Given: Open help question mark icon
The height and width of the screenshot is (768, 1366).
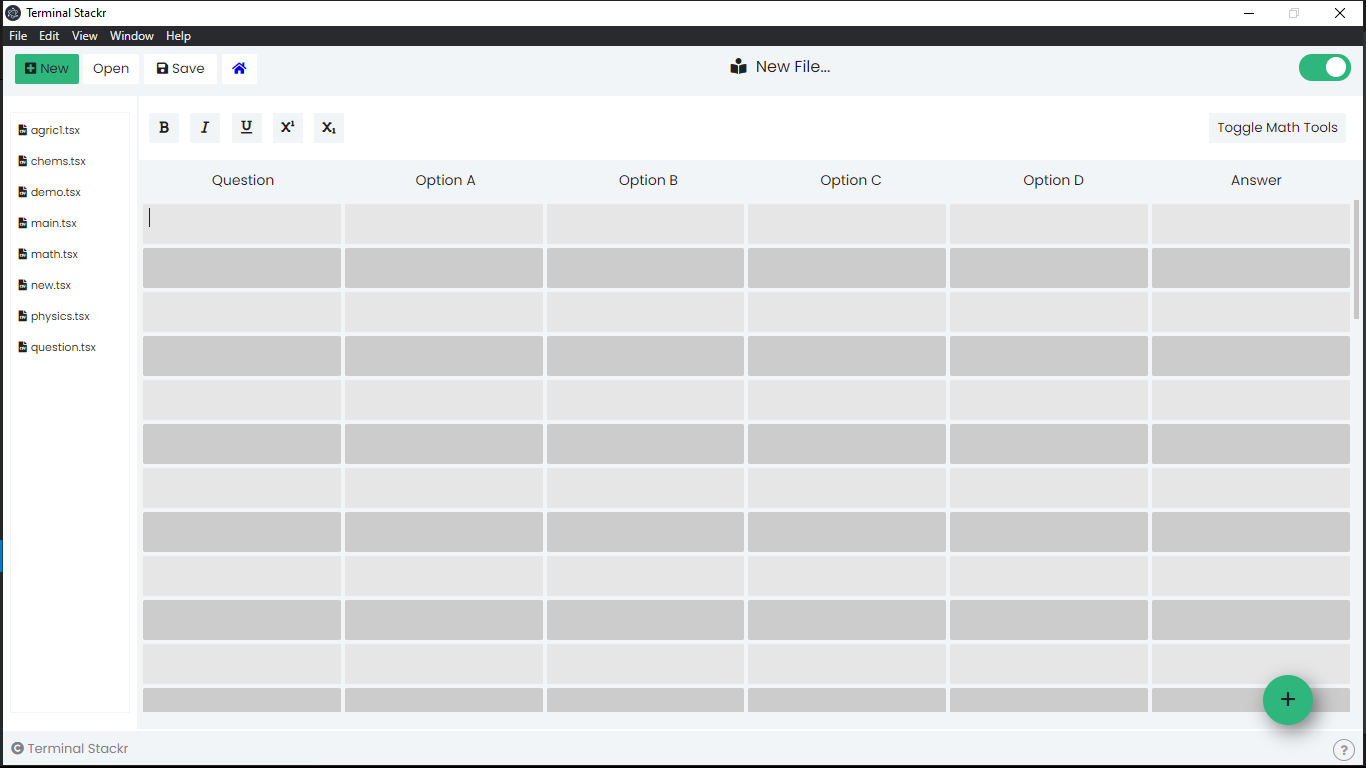Looking at the screenshot, I should (1343, 750).
